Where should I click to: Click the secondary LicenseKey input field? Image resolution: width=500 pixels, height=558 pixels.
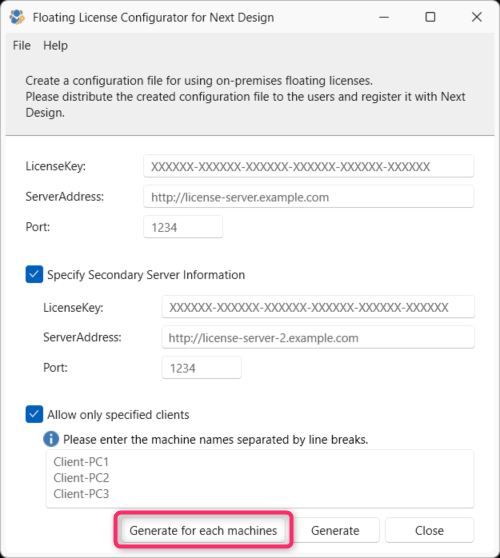pos(318,307)
